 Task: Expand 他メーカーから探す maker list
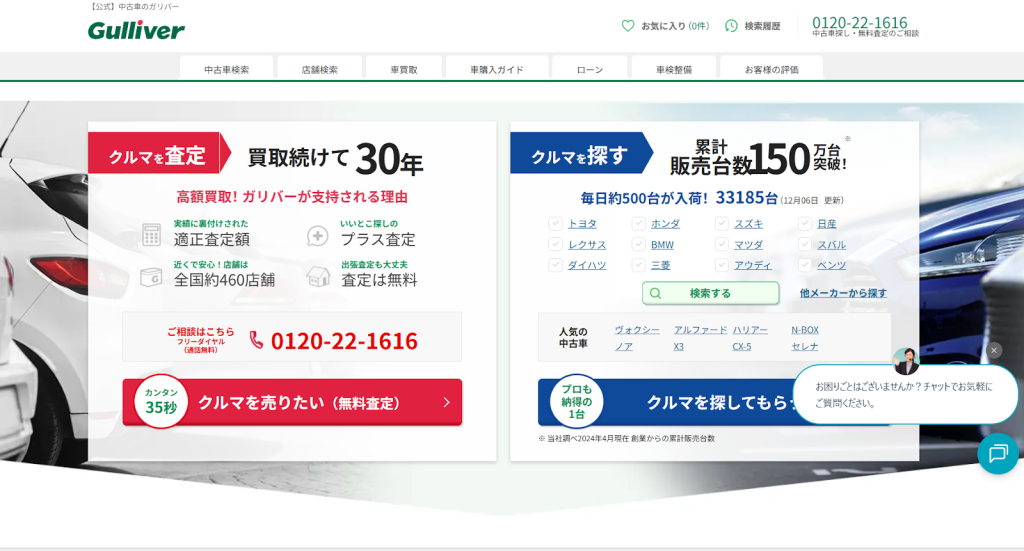(843, 293)
